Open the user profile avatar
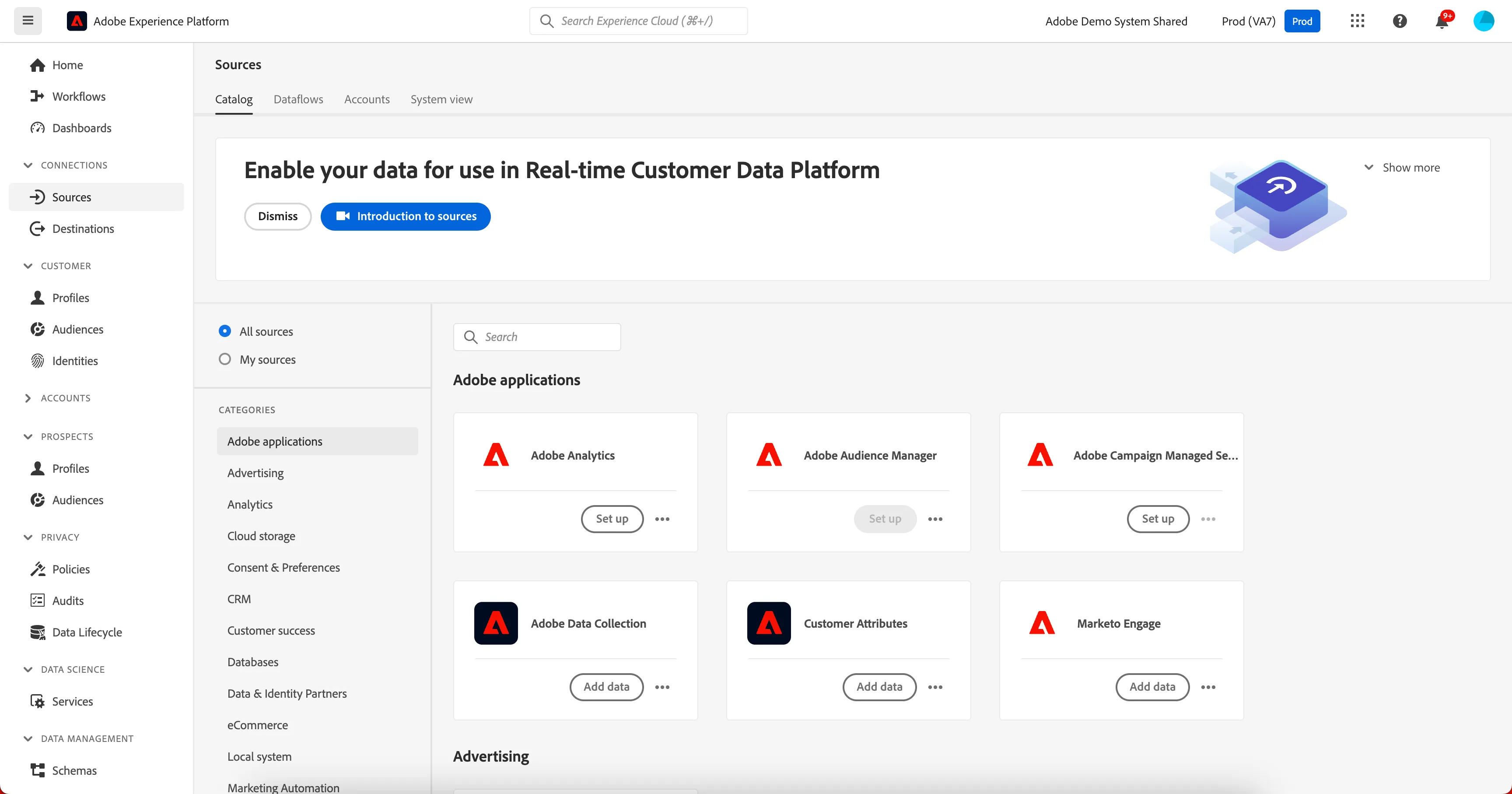Viewport: 1512px width, 794px height. 1483,21
